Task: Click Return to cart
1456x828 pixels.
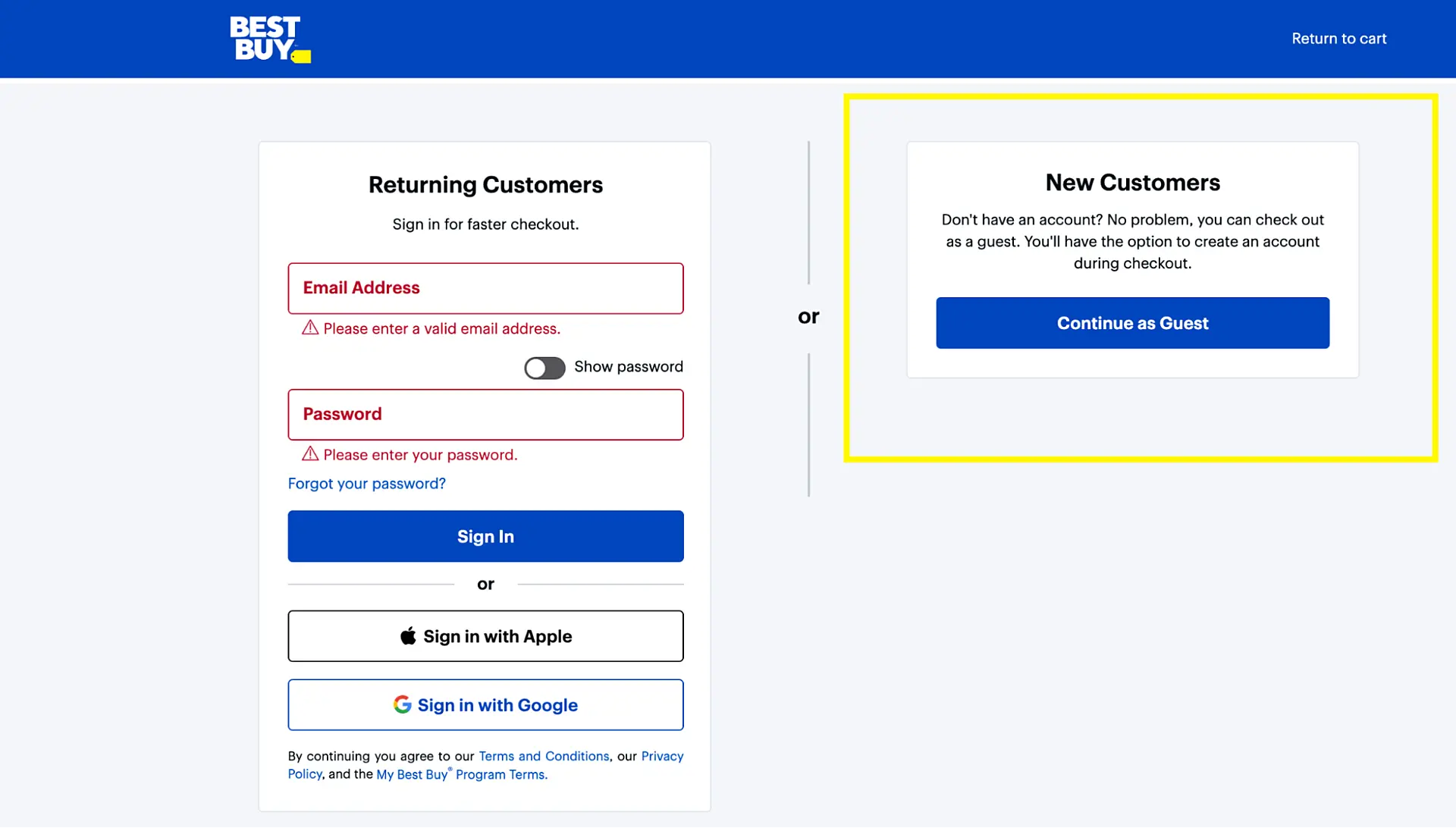Action: pos(1339,39)
